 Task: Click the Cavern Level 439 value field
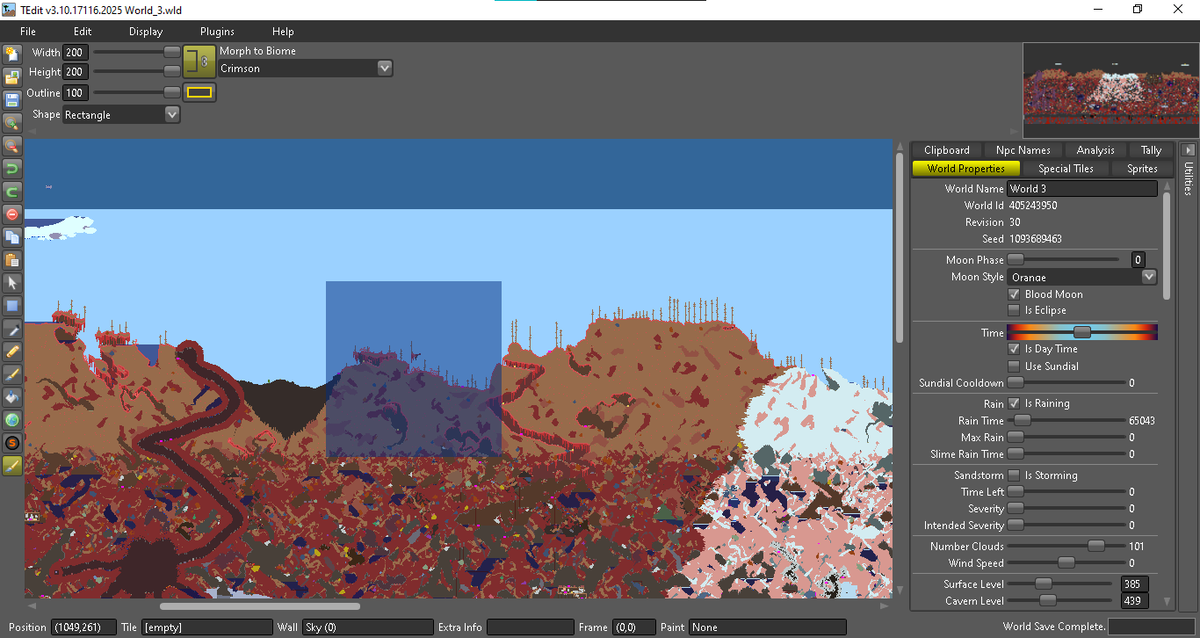(1134, 601)
